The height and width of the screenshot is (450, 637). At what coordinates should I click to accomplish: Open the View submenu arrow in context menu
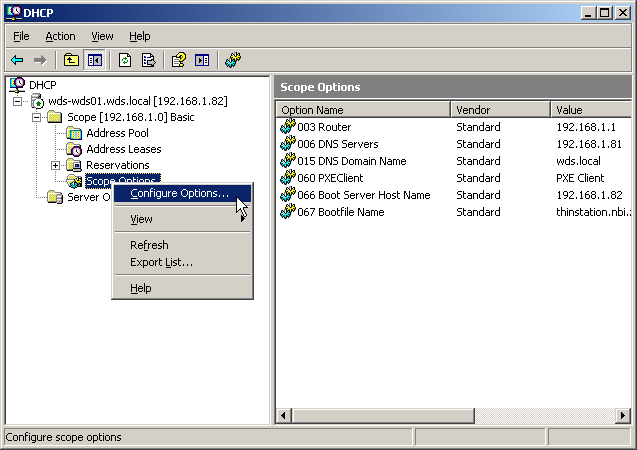click(243, 219)
